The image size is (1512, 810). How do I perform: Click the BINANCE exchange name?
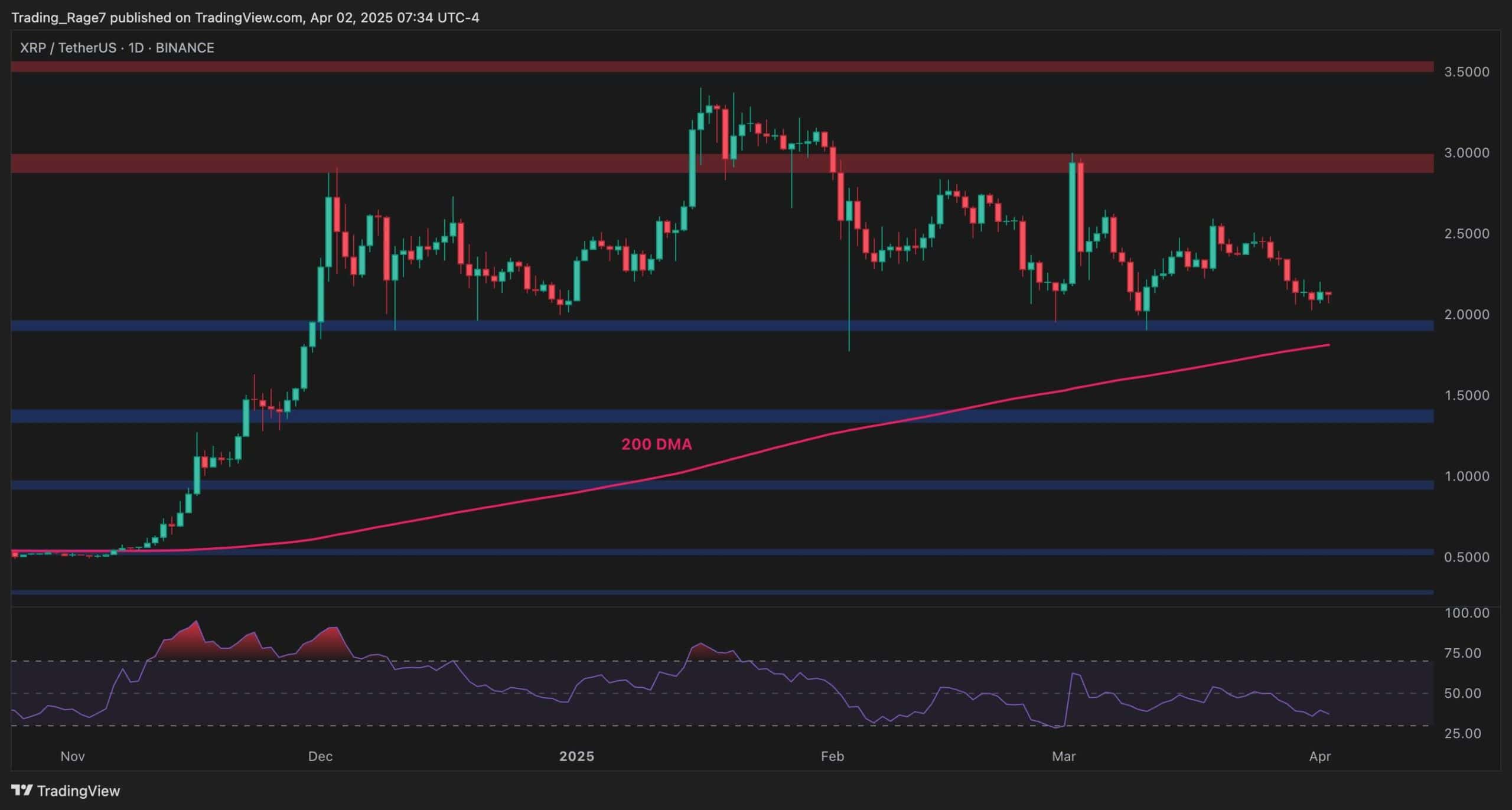click(184, 48)
